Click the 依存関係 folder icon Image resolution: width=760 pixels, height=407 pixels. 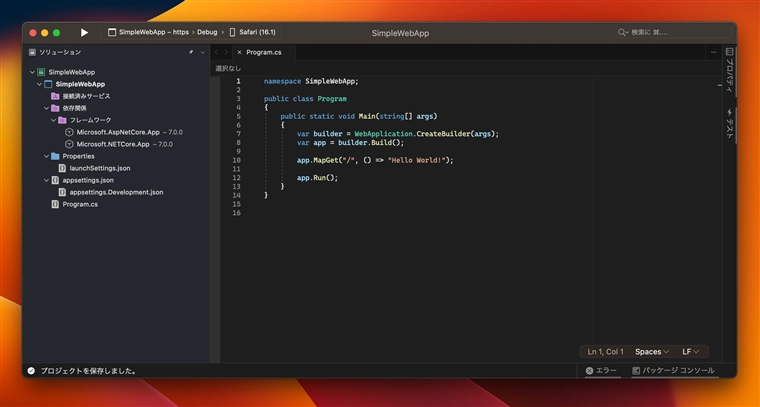[x=55, y=108]
